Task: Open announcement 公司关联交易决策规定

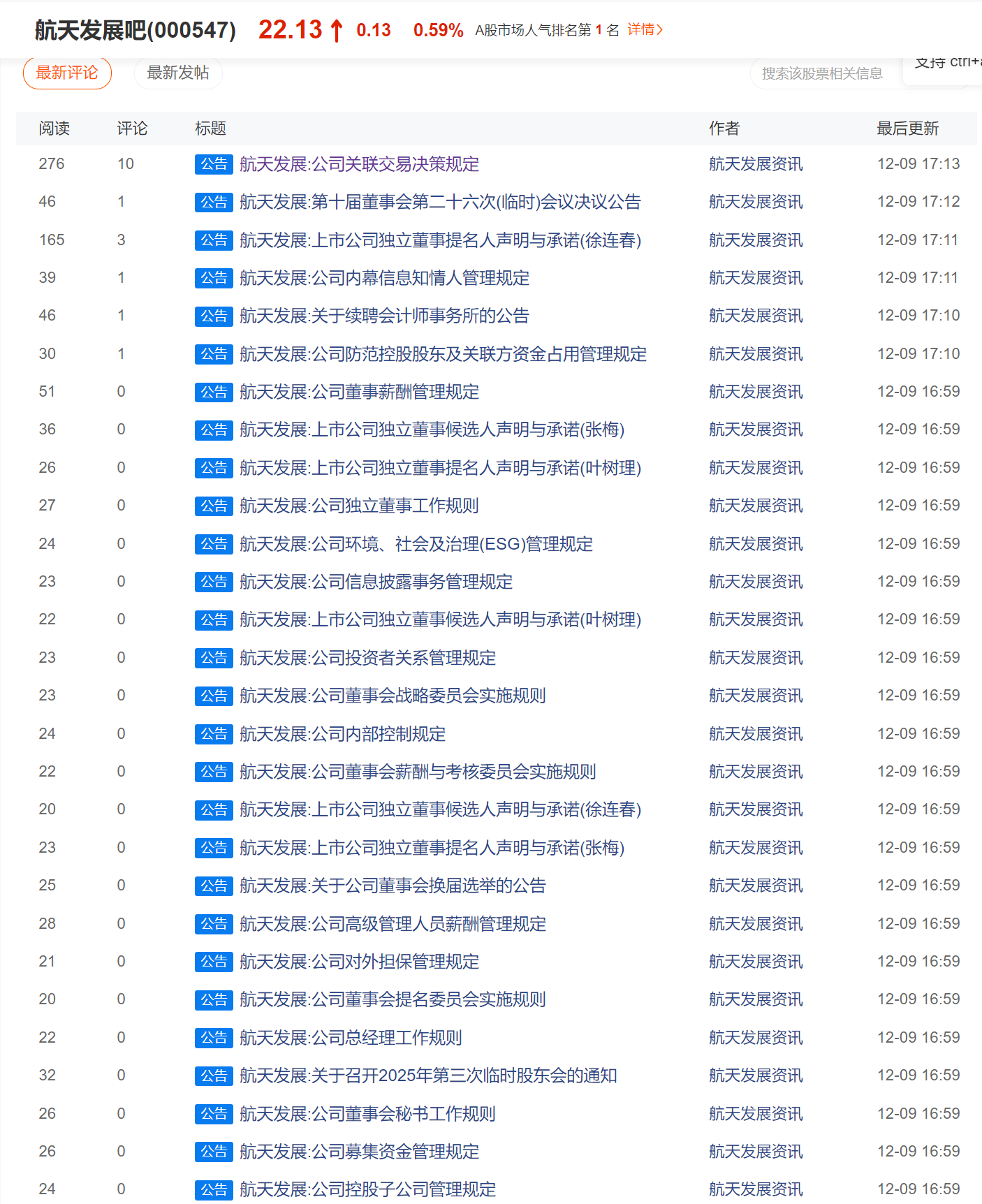Action: click(x=359, y=164)
